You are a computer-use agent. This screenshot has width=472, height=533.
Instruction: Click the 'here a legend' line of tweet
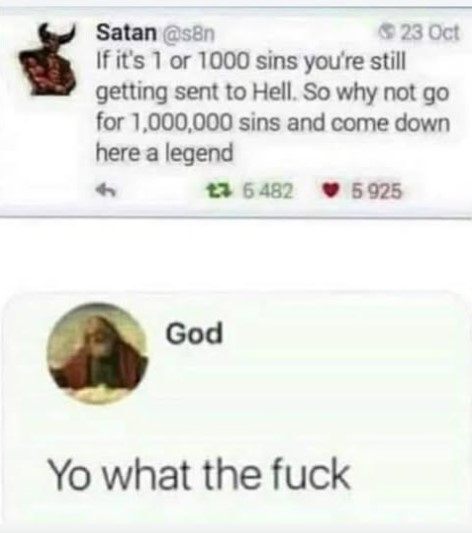165,153
